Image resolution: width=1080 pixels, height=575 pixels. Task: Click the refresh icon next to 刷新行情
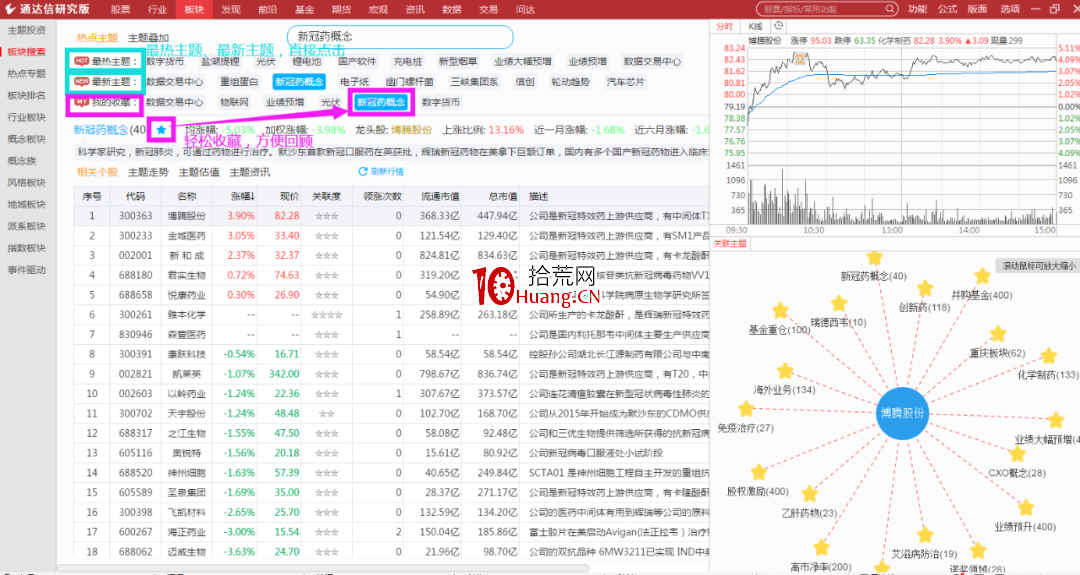coord(362,171)
